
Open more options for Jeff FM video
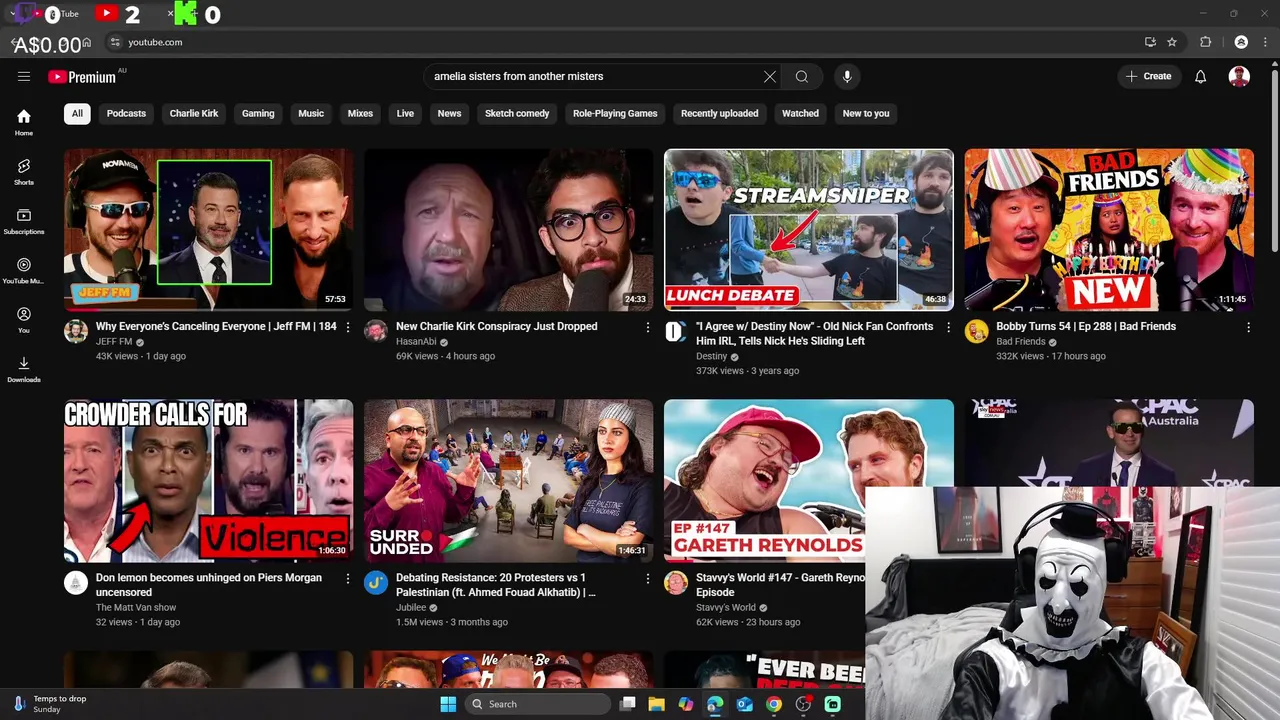click(348, 327)
